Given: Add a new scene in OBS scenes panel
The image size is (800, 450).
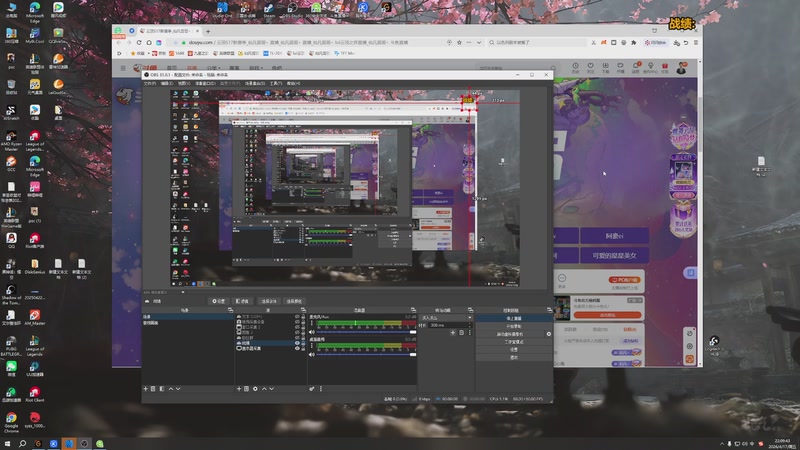Looking at the screenshot, I should 145,389.
